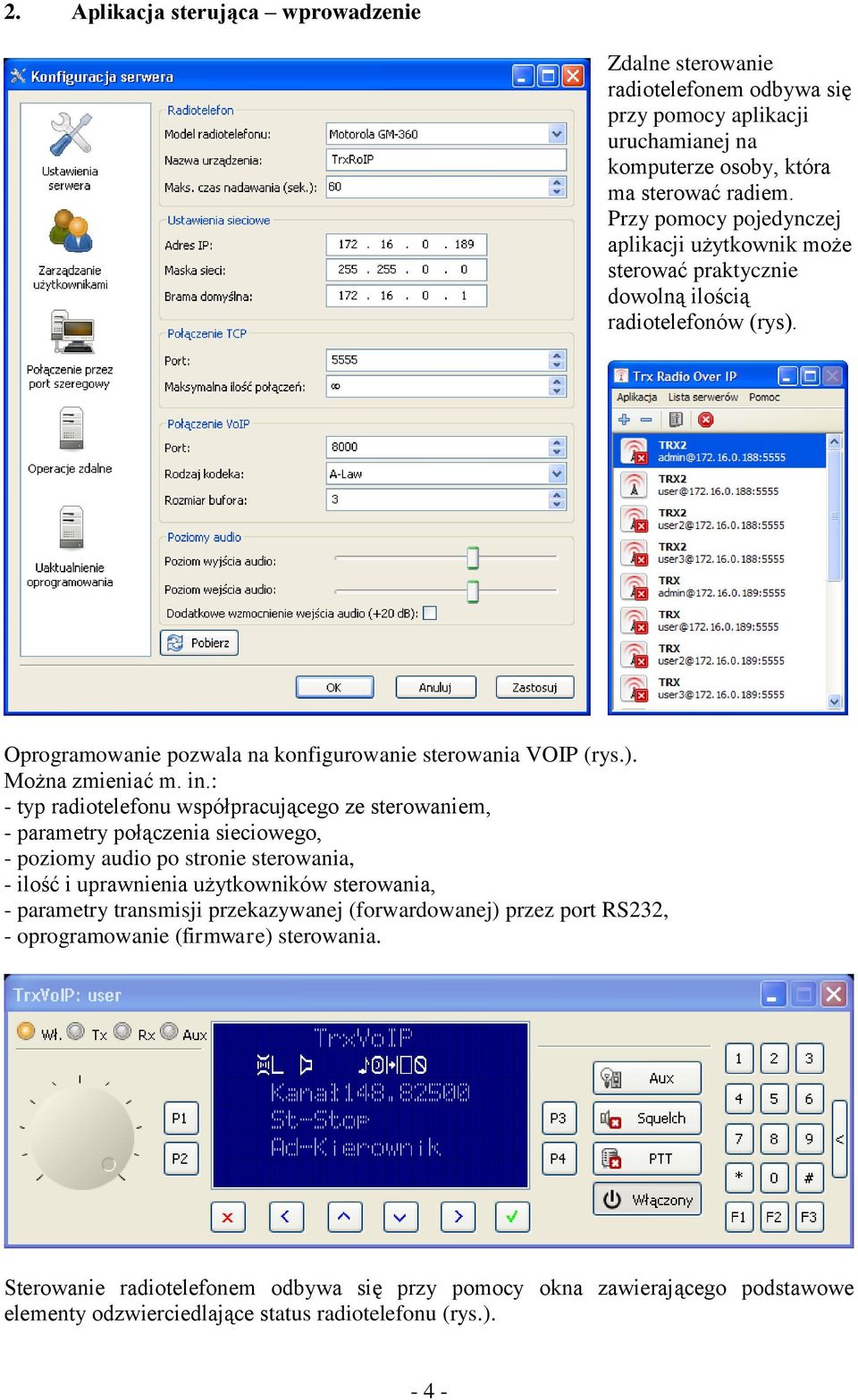
Task: Click the Adres IP input field
Action: (x=407, y=244)
